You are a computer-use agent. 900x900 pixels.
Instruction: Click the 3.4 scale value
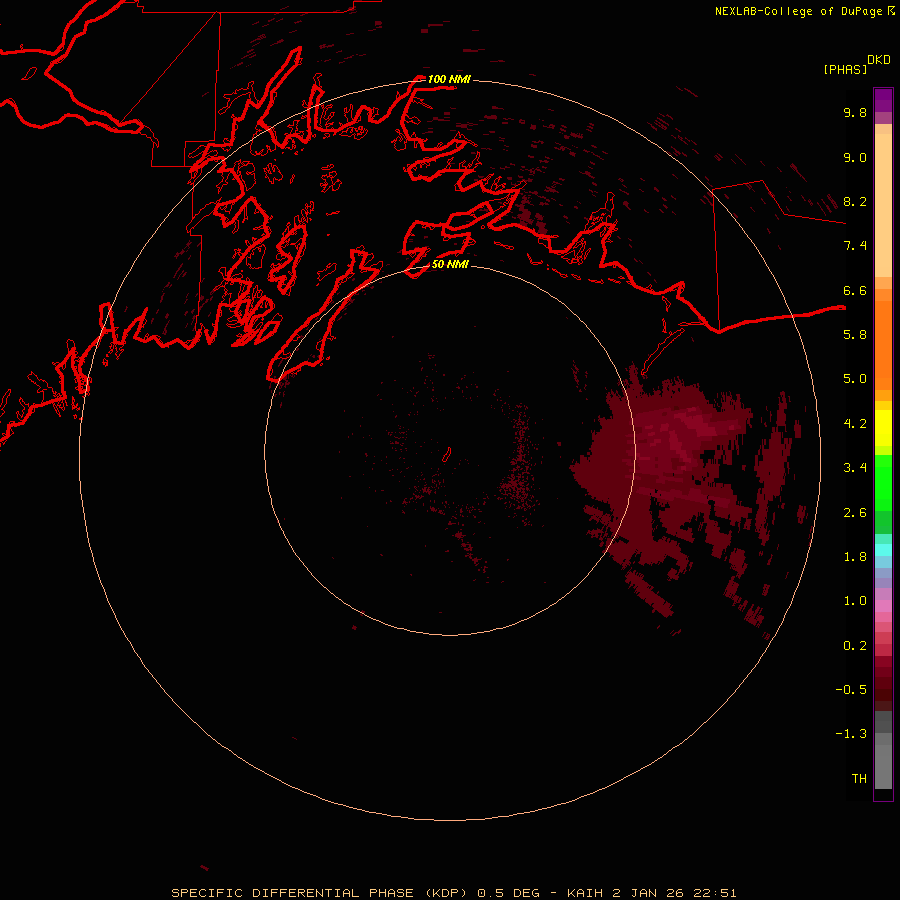[855, 468]
